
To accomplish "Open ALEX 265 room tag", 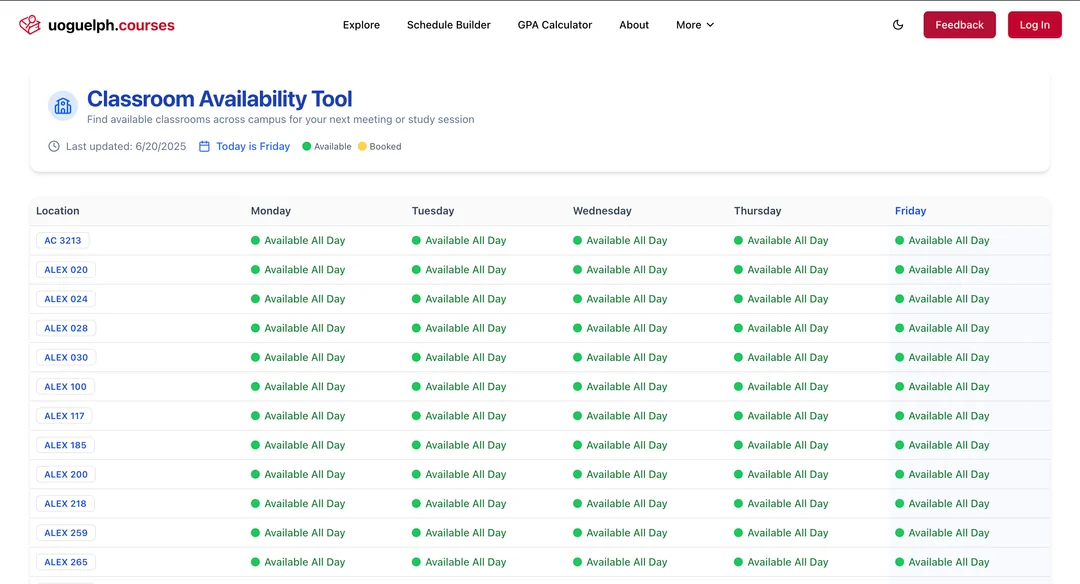I will coord(66,562).
